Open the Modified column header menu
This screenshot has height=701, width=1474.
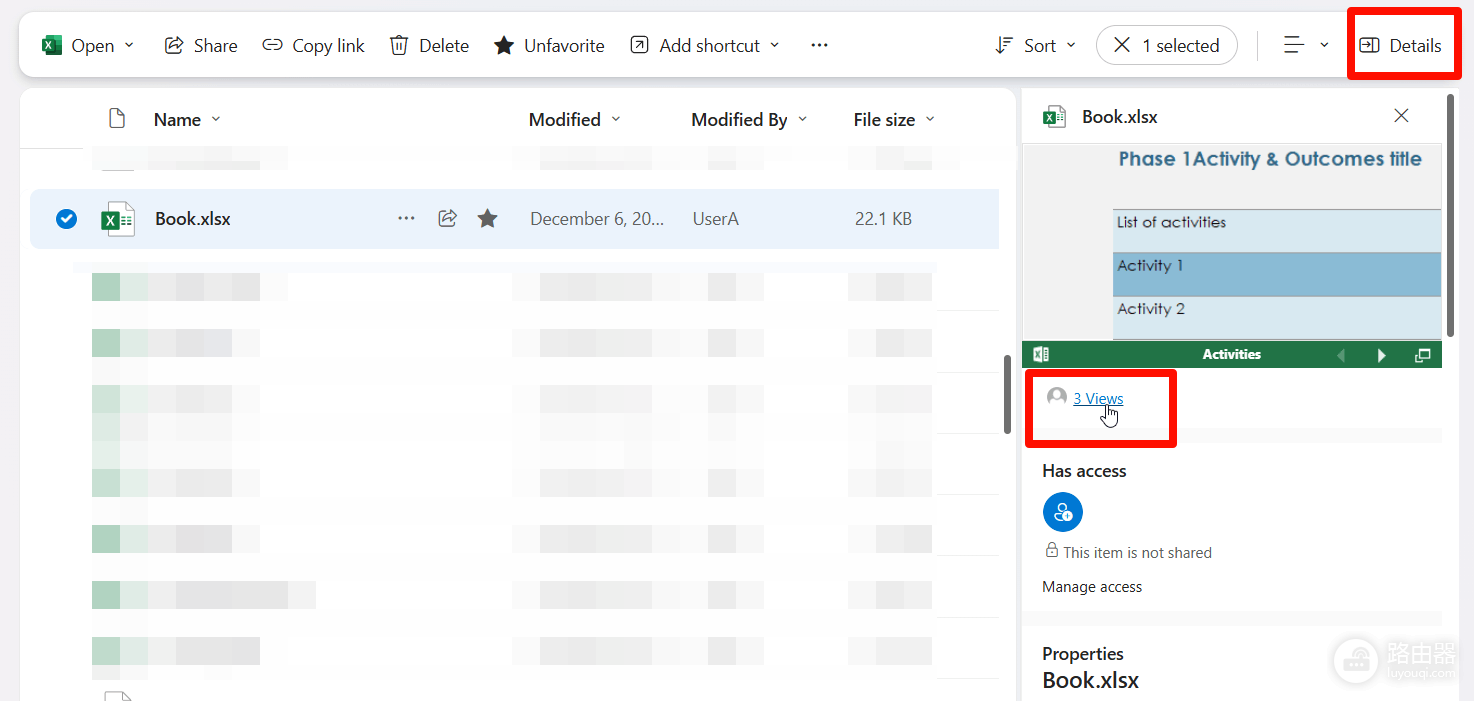tap(575, 120)
